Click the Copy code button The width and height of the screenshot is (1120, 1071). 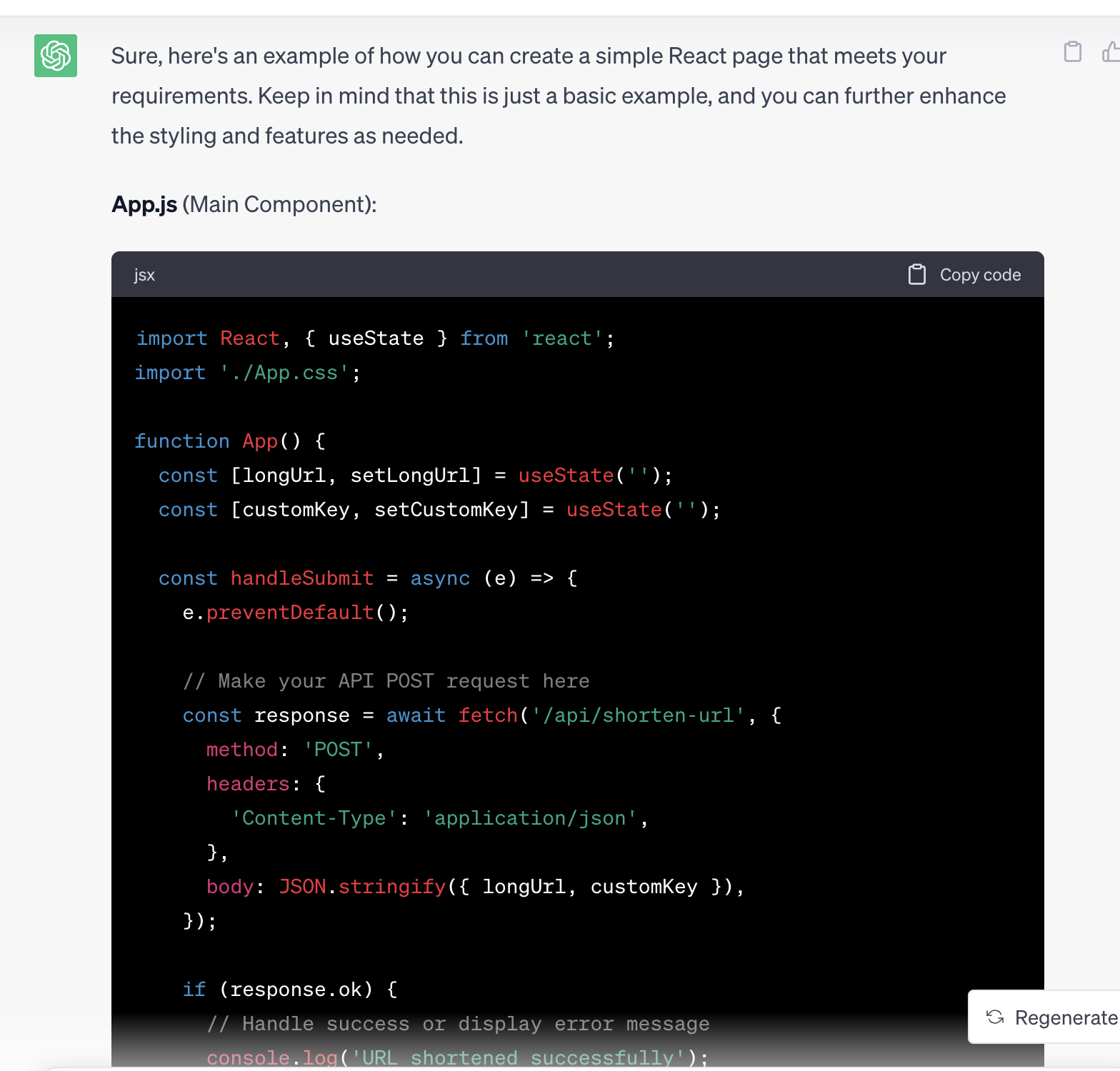point(964,275)
